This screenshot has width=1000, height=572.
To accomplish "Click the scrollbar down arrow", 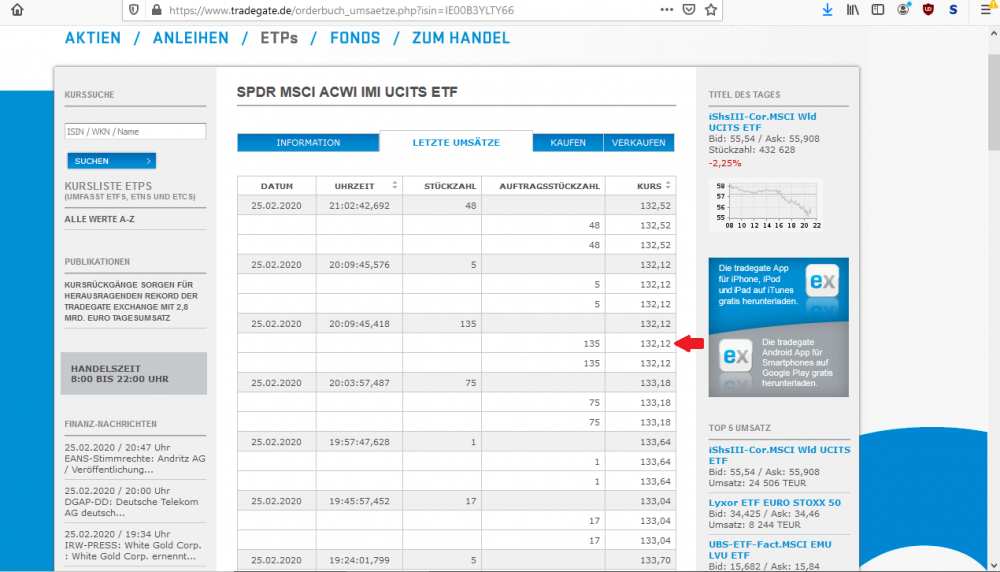I will click(x=994, y=566).
